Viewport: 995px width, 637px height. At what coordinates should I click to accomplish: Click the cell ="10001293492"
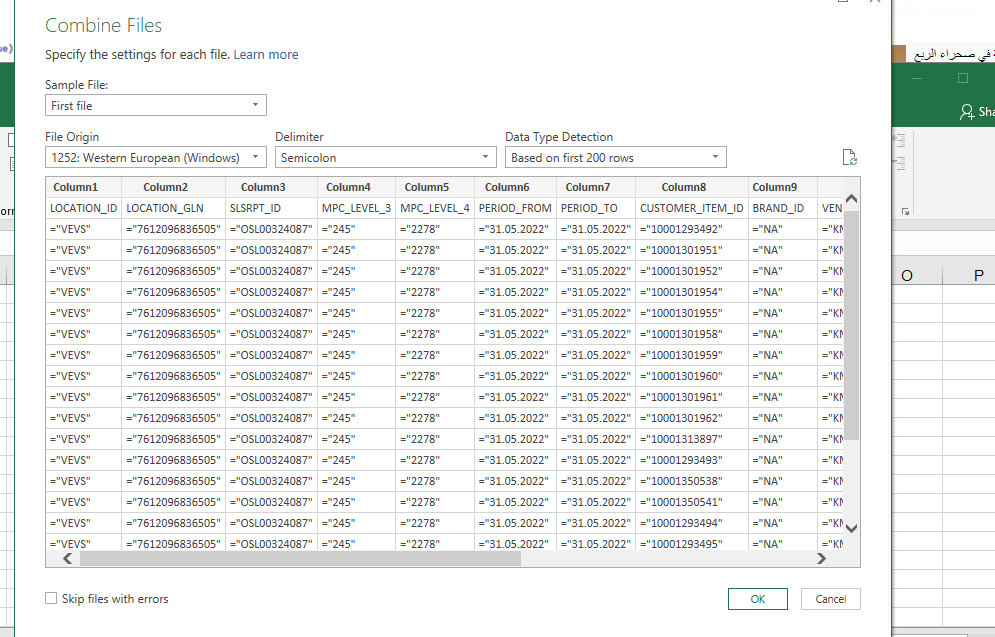[692, 229]
